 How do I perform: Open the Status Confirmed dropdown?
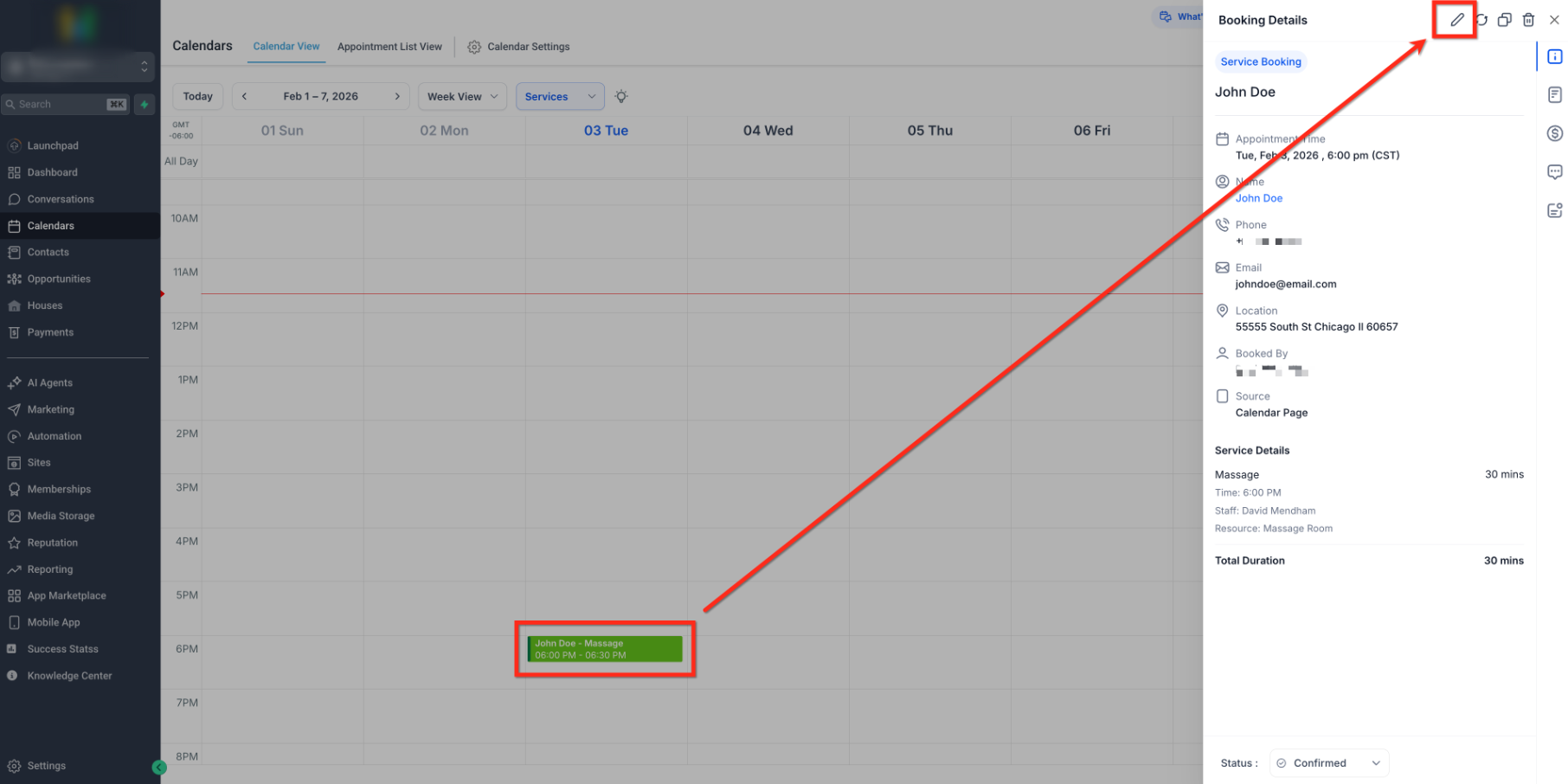tap(1329, 763)
